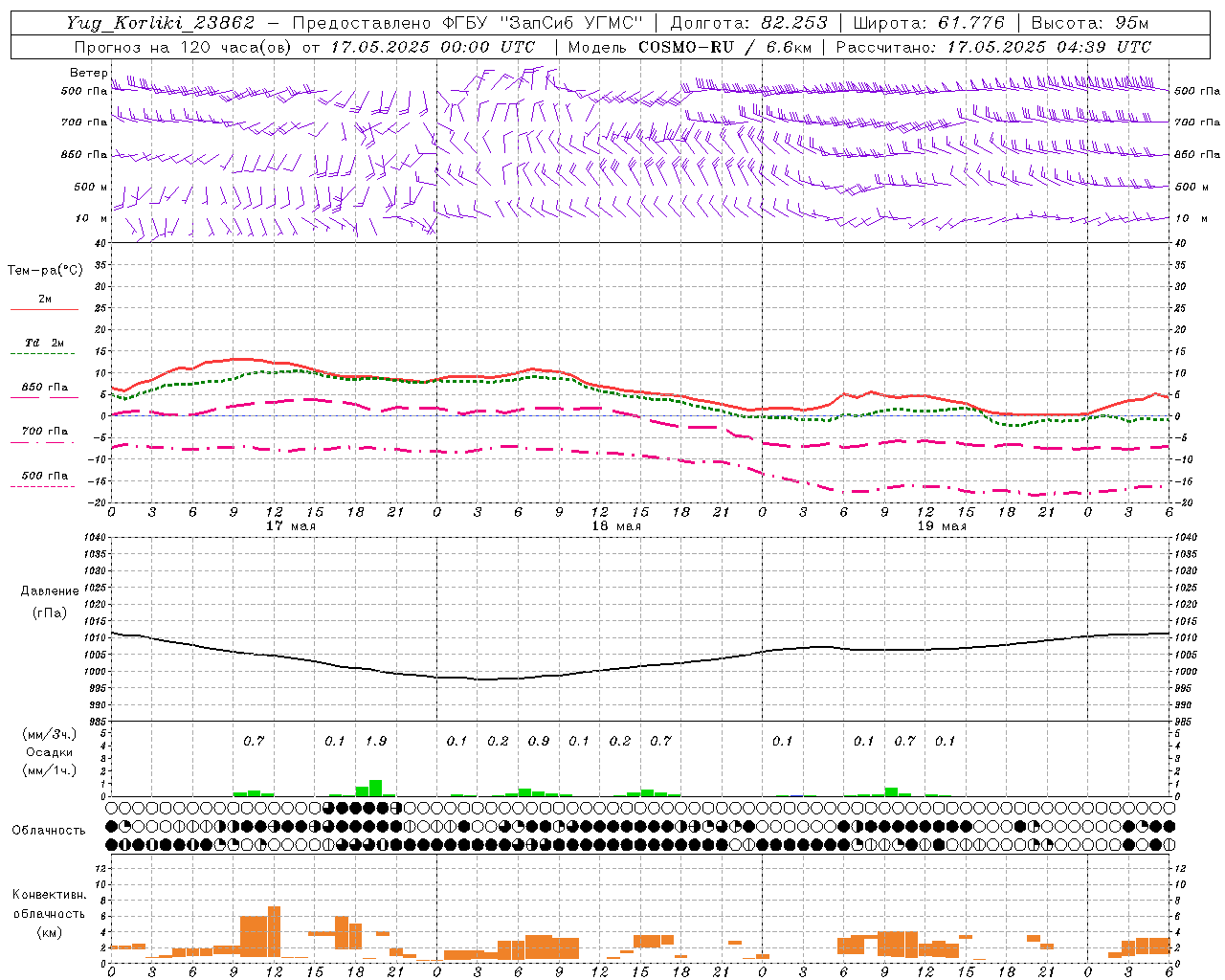Select the Широта: 61.776 field
Viewport: 1225px width, 980px height.
(x=928, y=23)
